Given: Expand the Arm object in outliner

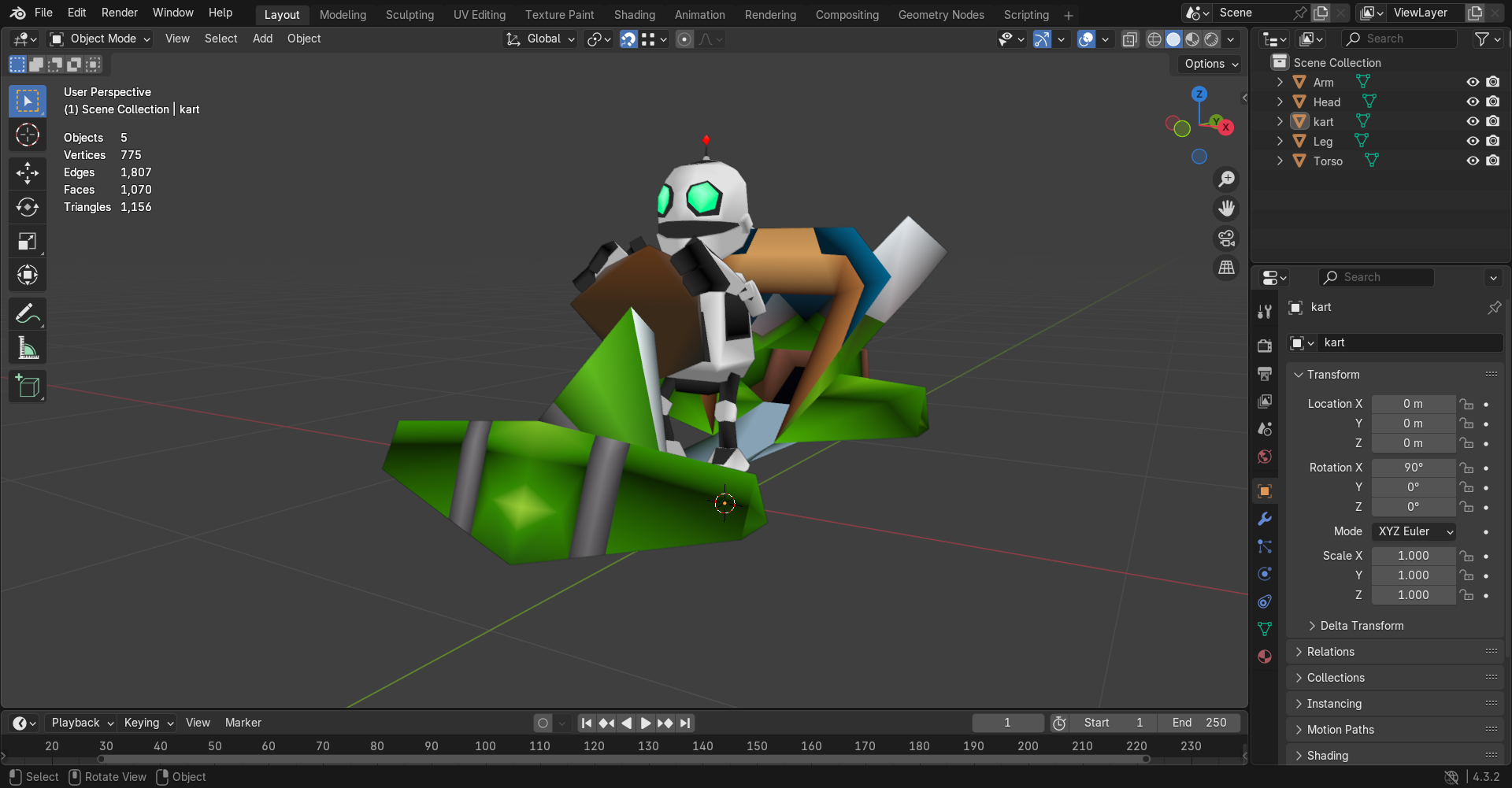Looking at the screenshot, I should pos(1280,82).
